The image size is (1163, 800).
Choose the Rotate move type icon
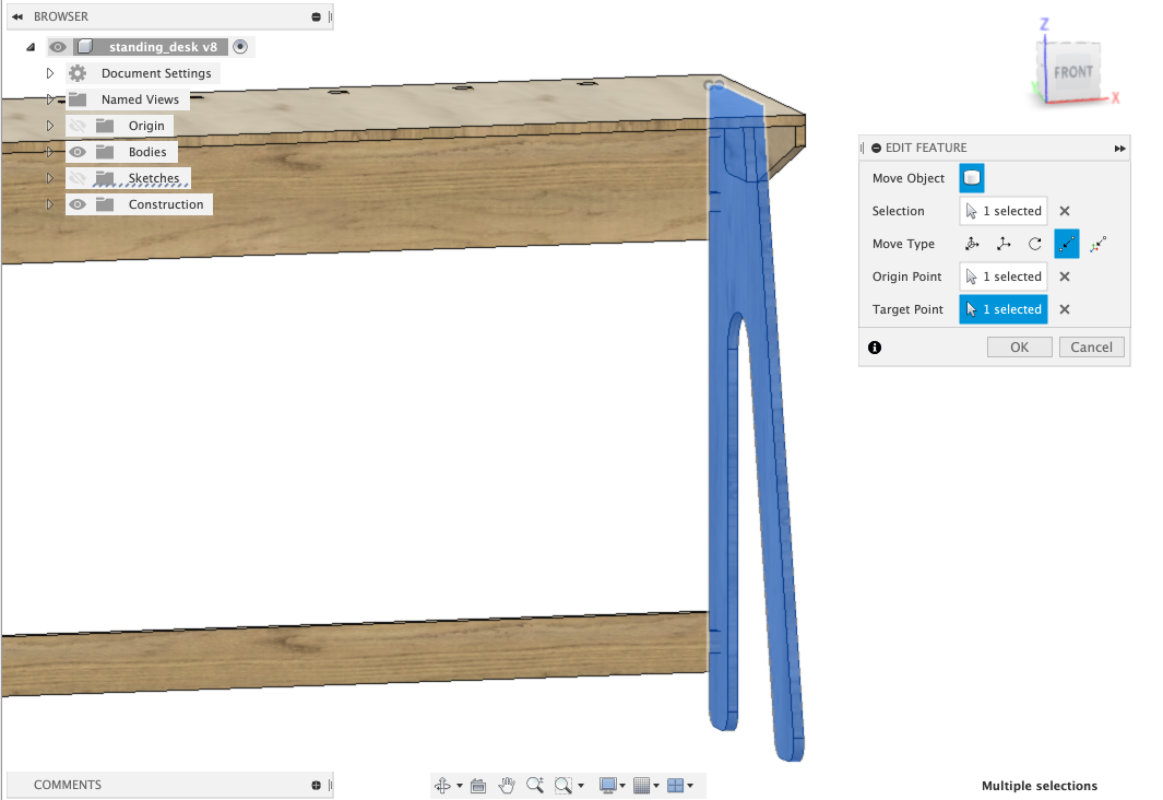[x=1035, y=244]
